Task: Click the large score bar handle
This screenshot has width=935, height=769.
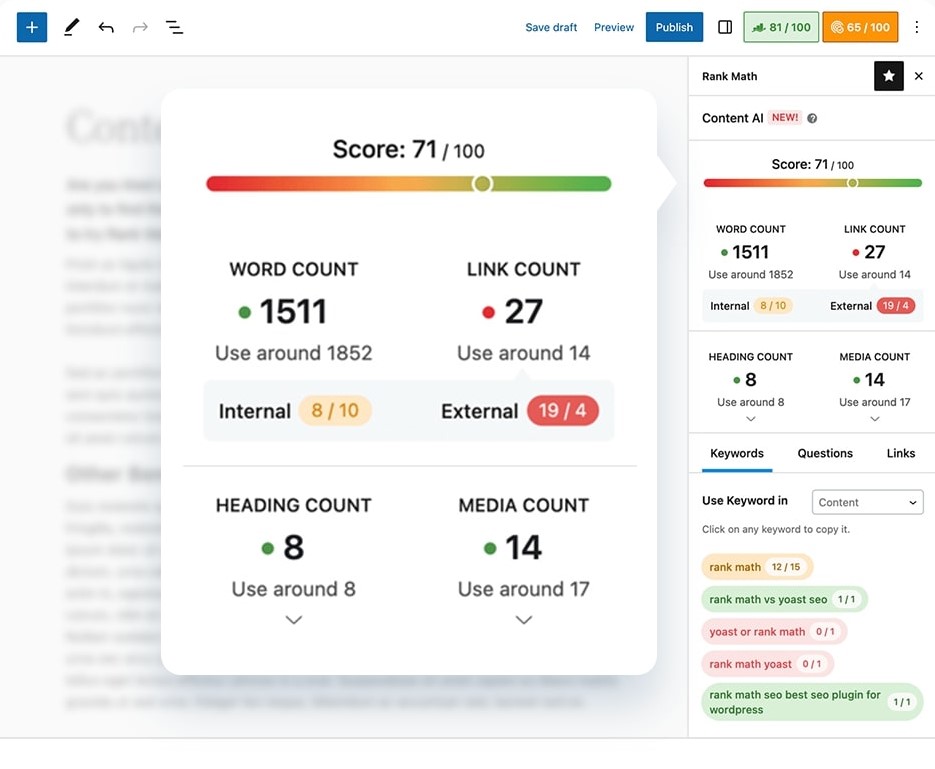Action: [x=482, y=184]
